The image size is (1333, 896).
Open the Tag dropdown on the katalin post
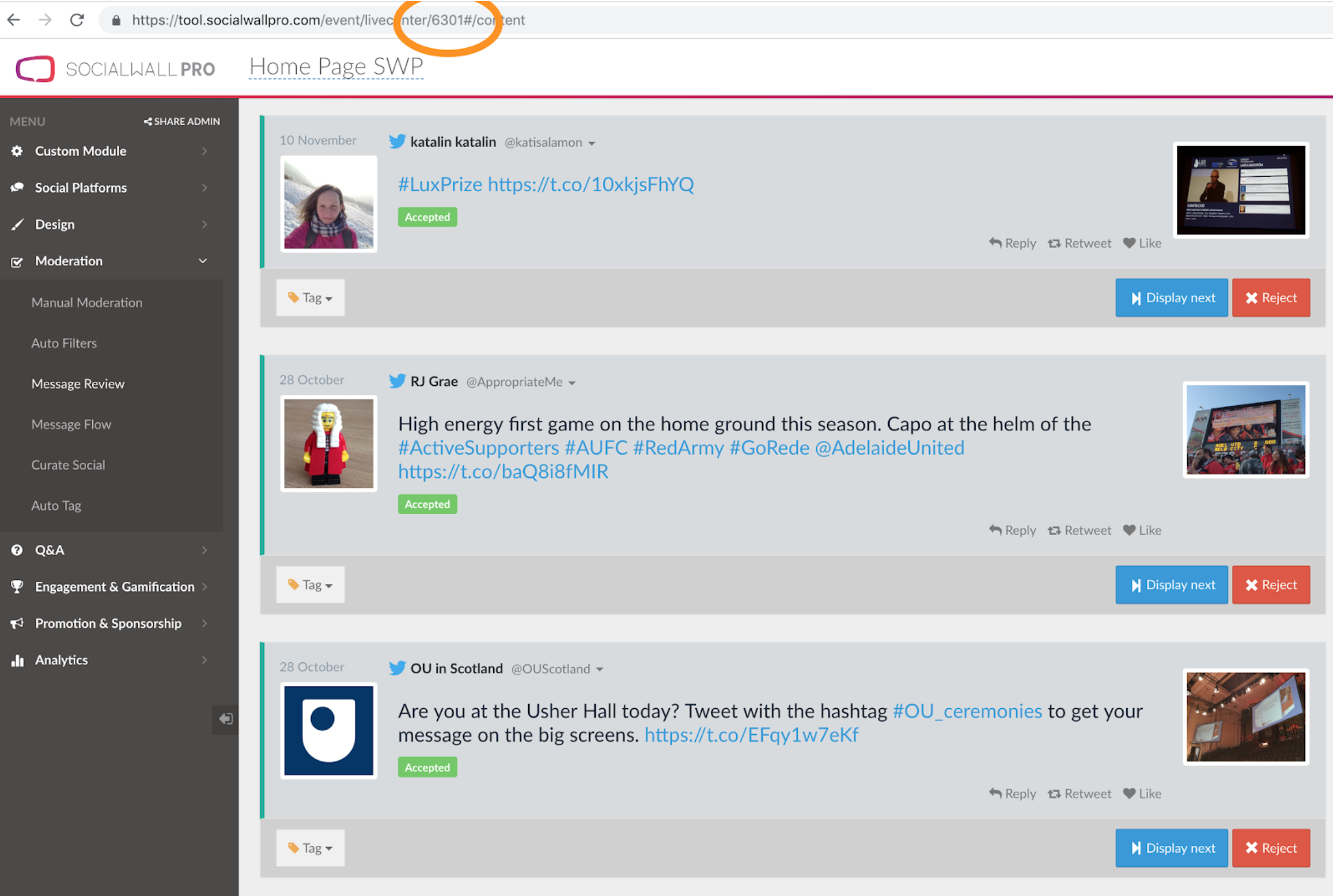pyautogui.click(x=310, y=298)
